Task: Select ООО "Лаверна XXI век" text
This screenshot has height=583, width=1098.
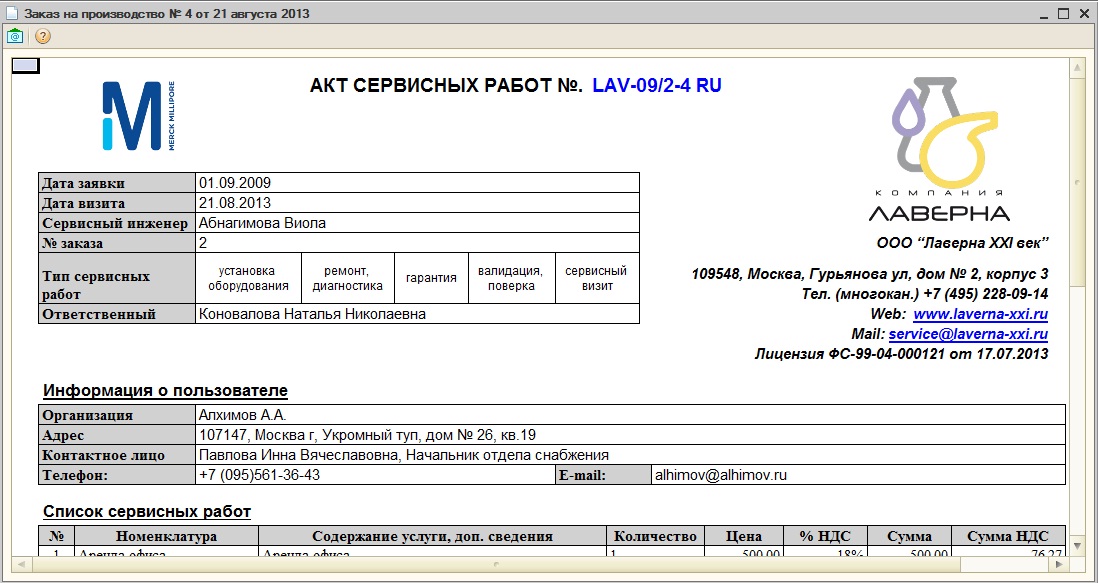Action: point(962,243)
